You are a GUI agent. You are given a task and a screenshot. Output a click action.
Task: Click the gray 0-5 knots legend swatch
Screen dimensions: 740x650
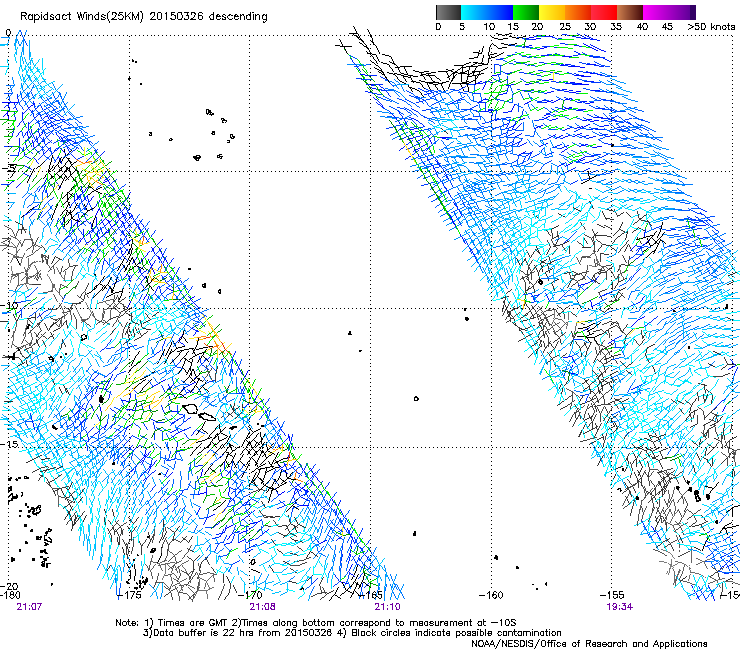[x=448, y=12]
